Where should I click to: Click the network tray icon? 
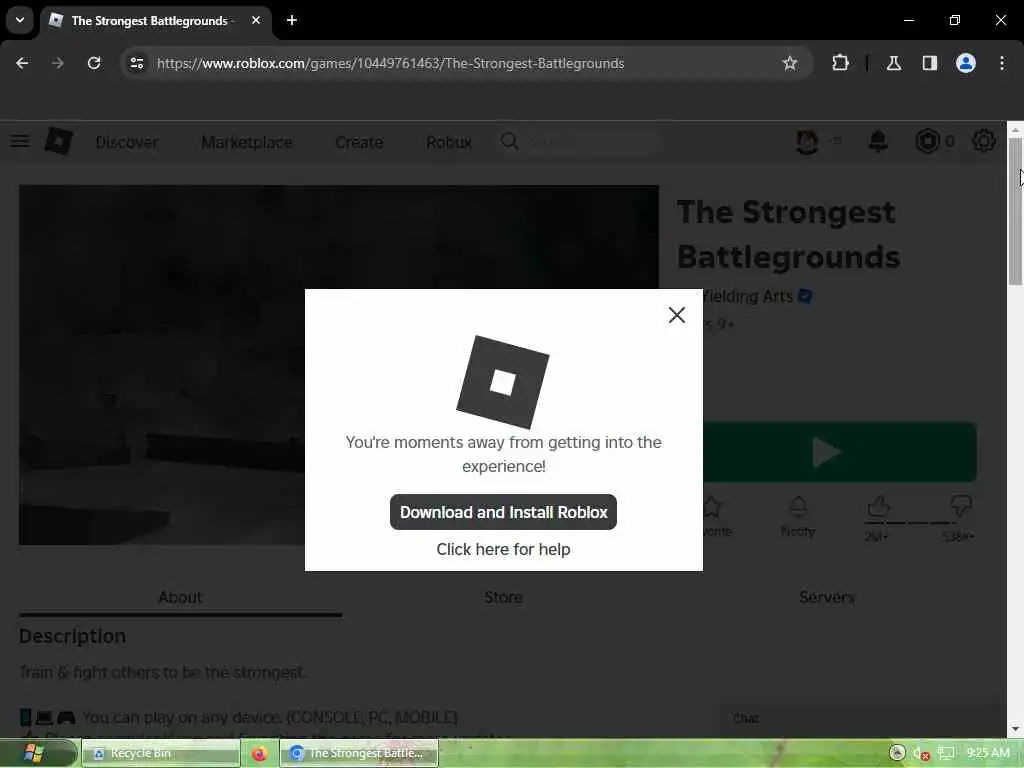(x=946, y=754)
